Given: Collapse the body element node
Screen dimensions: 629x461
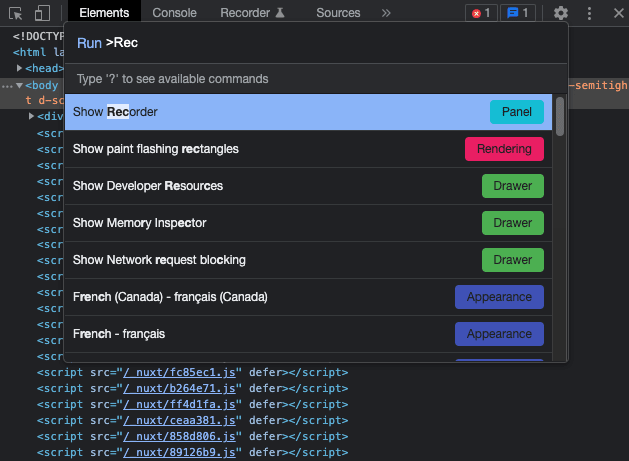Looking at the screenshot, I should click(x=19, y=85).
